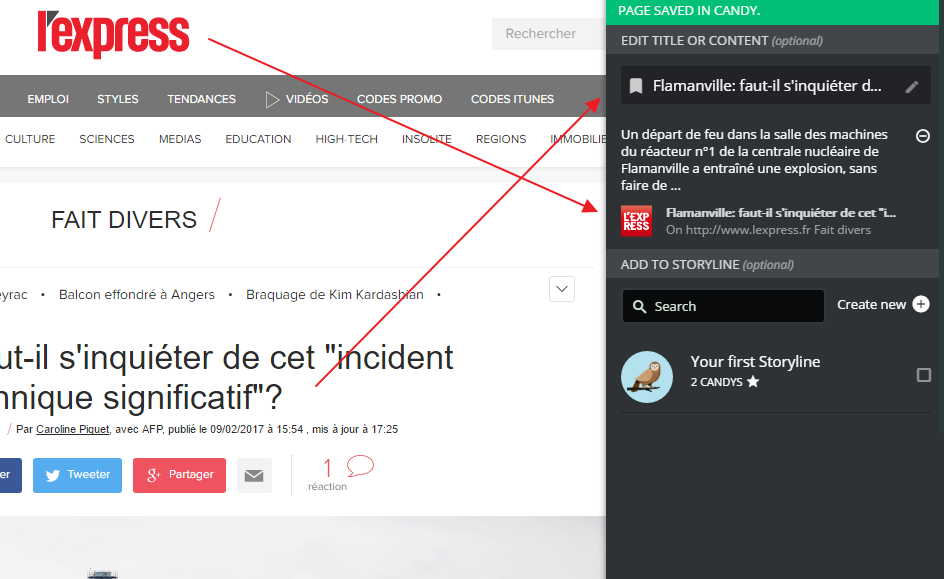Image resolution: width=944 pixels, height=579 pixels.
Task: Share article via the email envelope icon
Action: [254, 475]
